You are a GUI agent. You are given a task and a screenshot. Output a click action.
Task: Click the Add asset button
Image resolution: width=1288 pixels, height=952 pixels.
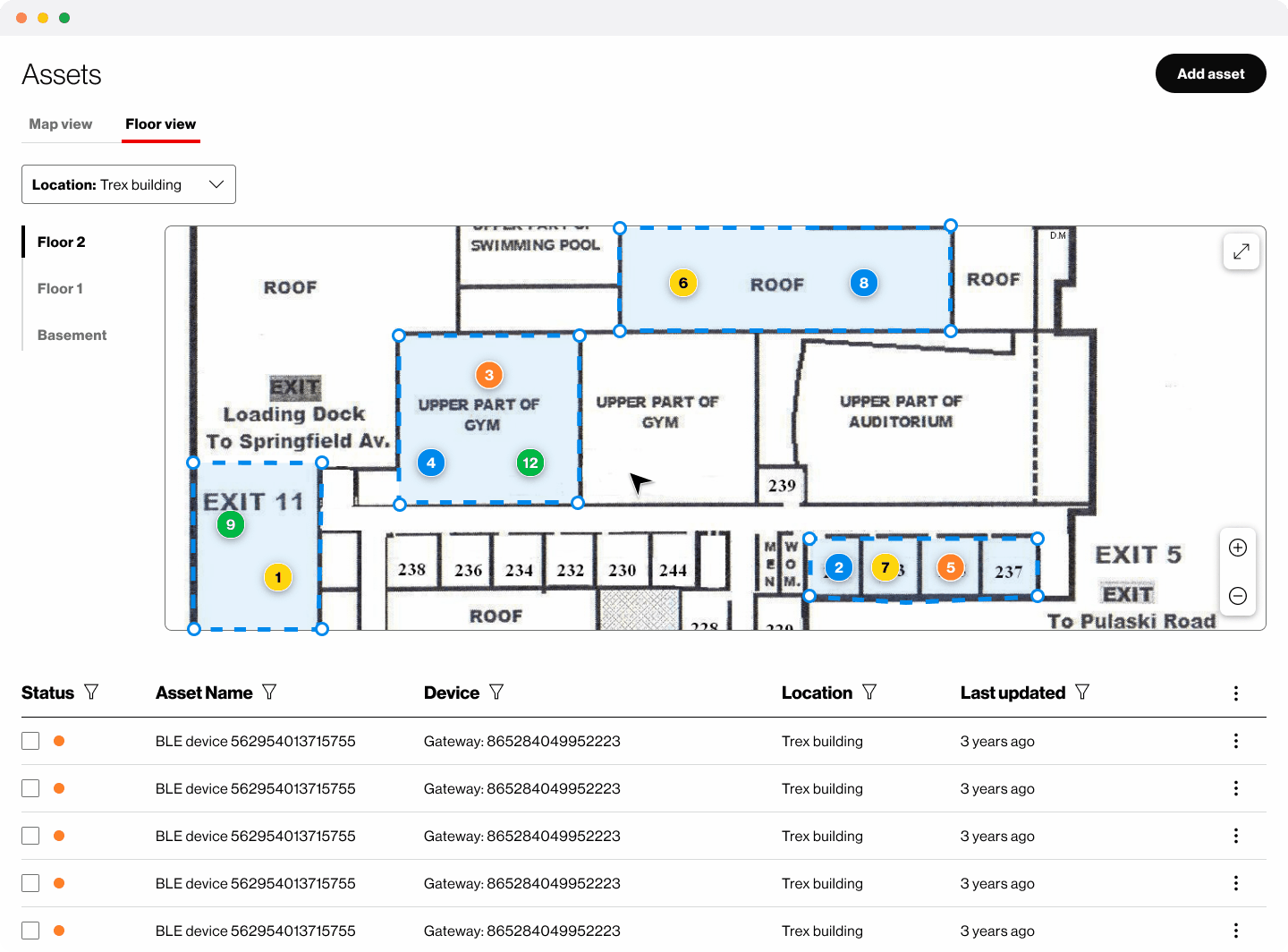tap(1210, 73)
